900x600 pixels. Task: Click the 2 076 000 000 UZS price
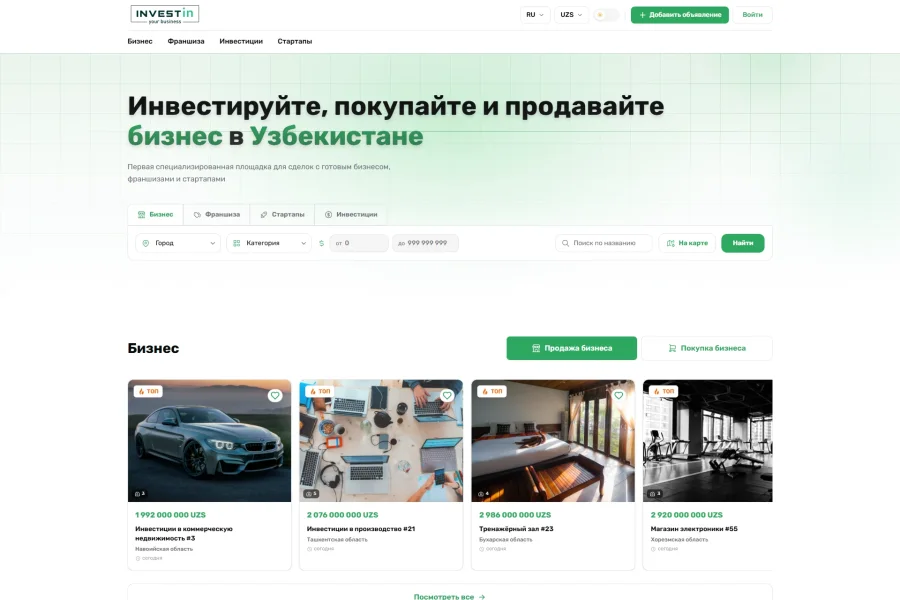click(342, 515)
